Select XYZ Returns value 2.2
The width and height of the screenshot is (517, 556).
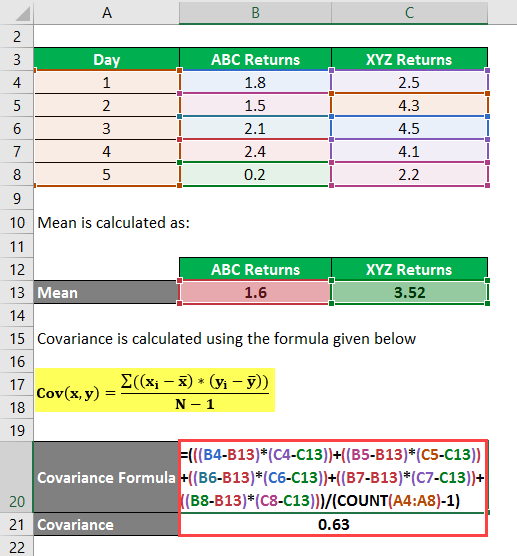pyautogui.click(x=410, y=174)
